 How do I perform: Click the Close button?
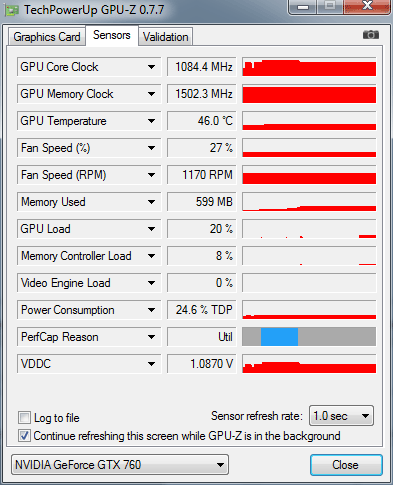(x=346, y=465)
